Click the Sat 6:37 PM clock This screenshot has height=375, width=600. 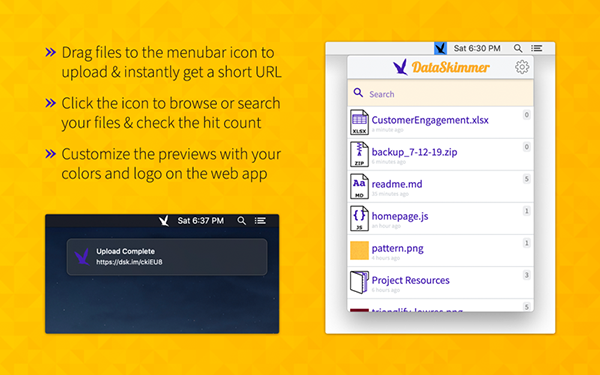[201, 221]
